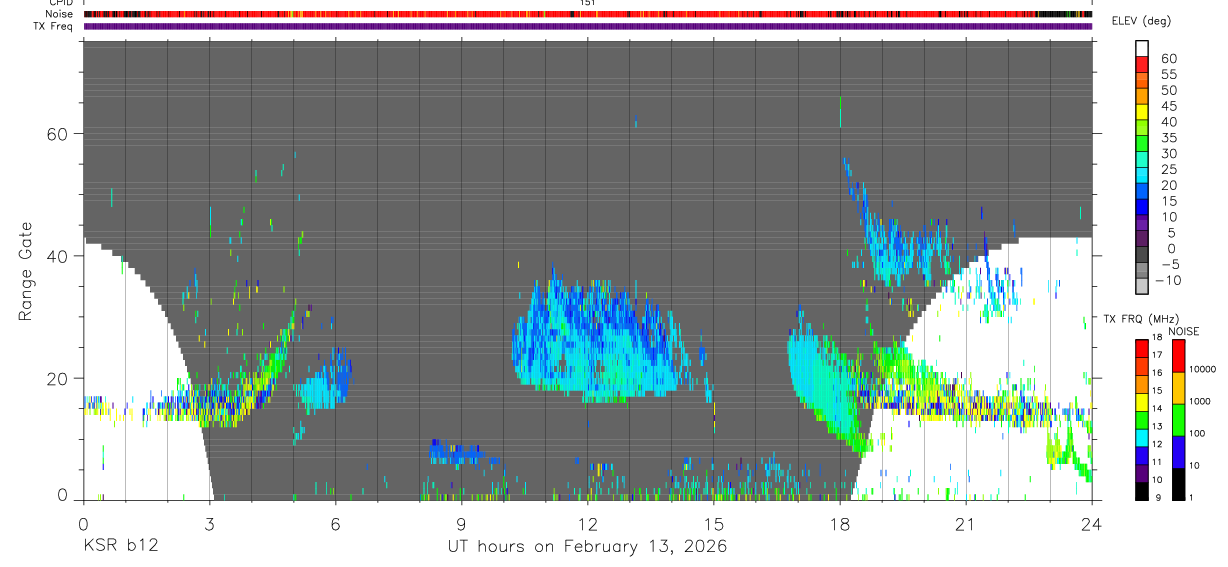Screen dimensions: 1228x567
Task: Click the ELEV legend label '−10'
Action: [1170, 280]
